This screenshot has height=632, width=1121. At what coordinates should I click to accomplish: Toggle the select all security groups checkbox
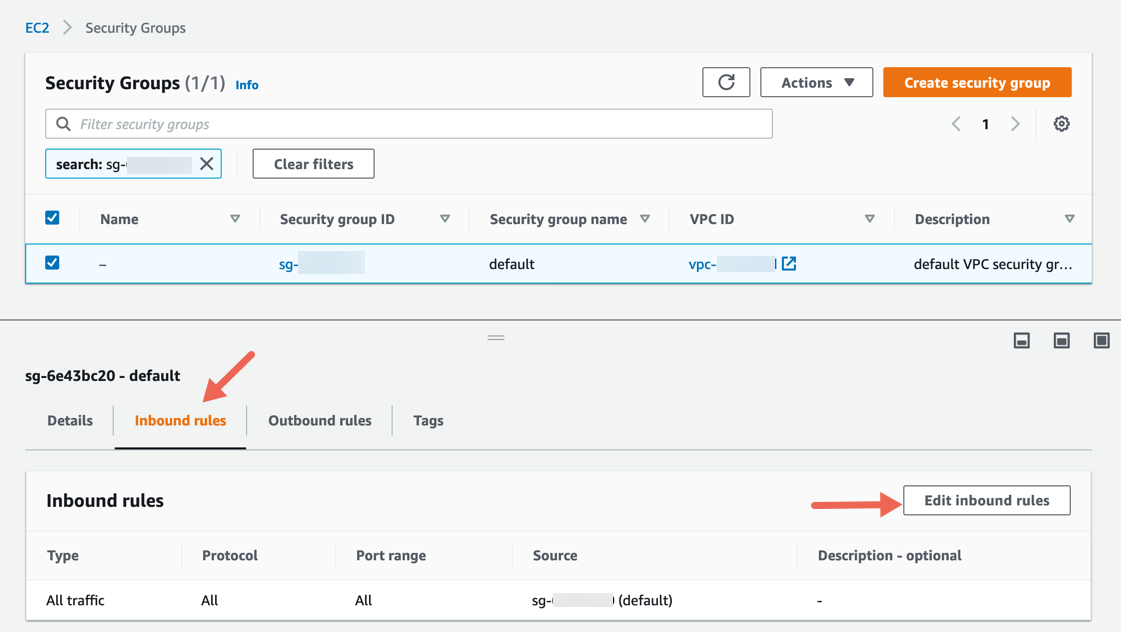(52, 218)
